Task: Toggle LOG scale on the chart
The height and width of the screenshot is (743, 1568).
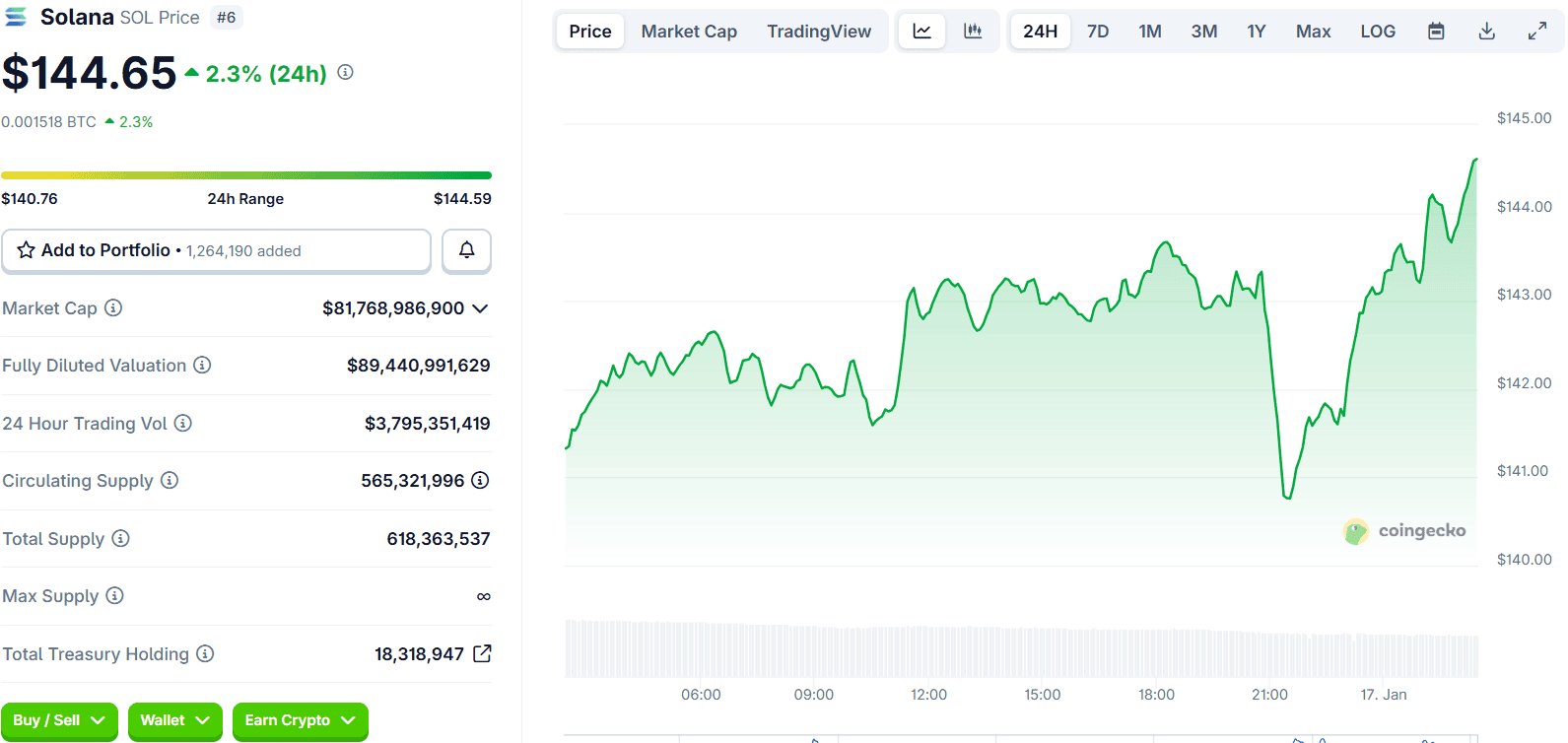Action: [1377, 32]
